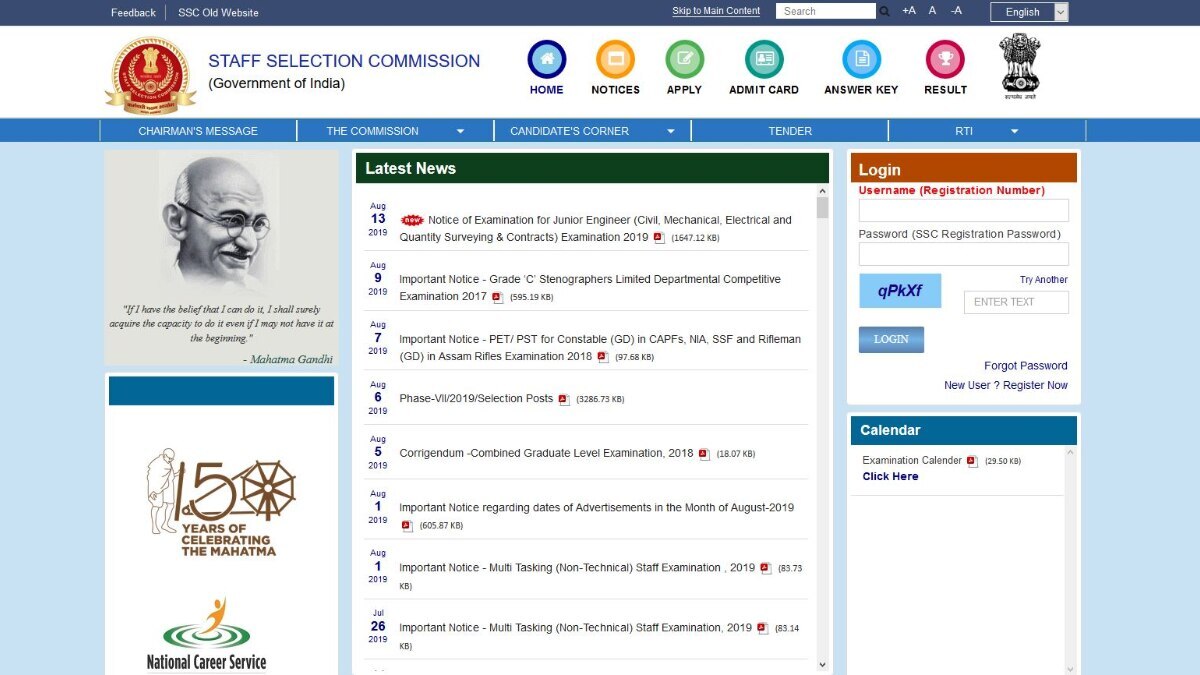Click the Username registration number field
The width and height of the screenshot is (1200, 675).
963,210
